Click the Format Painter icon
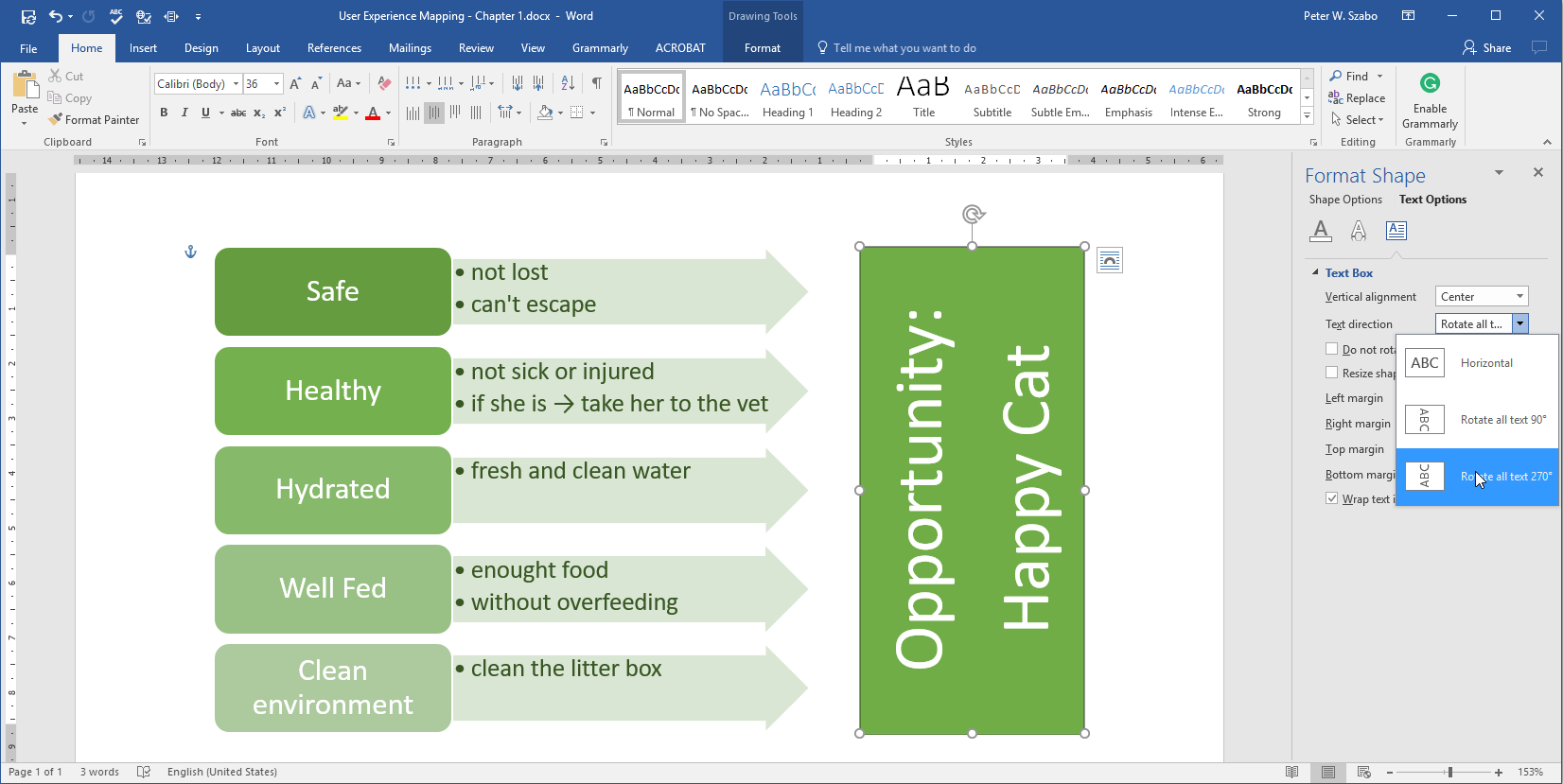Viewport: 1563px width, 784px height. tap(56, 120)
